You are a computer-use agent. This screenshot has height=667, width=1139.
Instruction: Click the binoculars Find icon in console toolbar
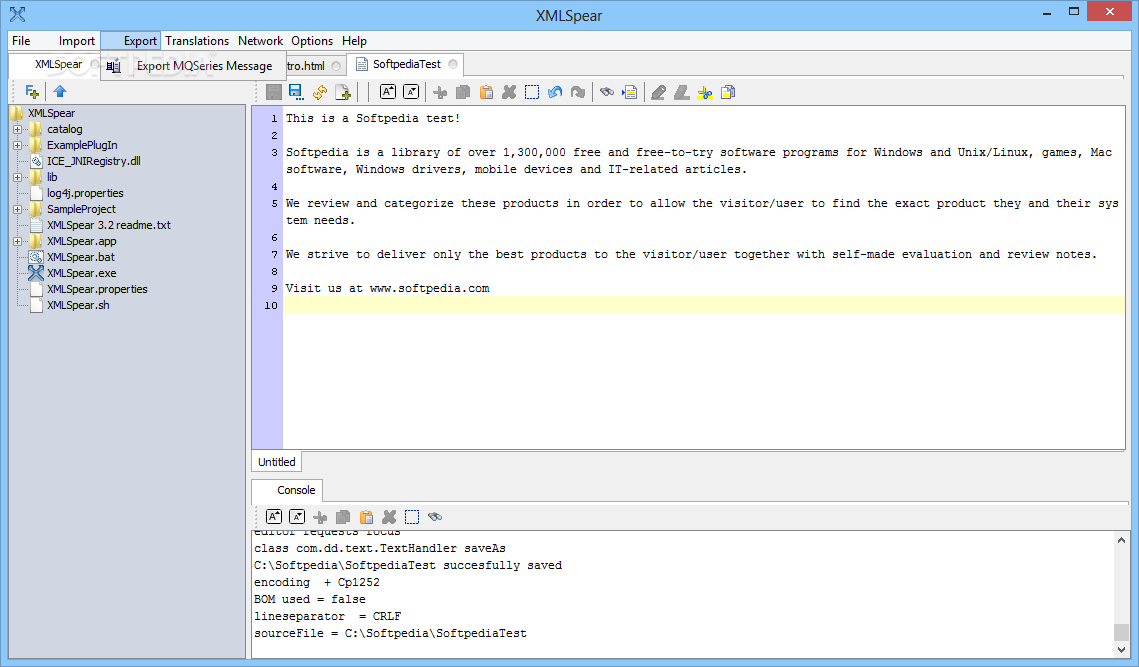435,517
